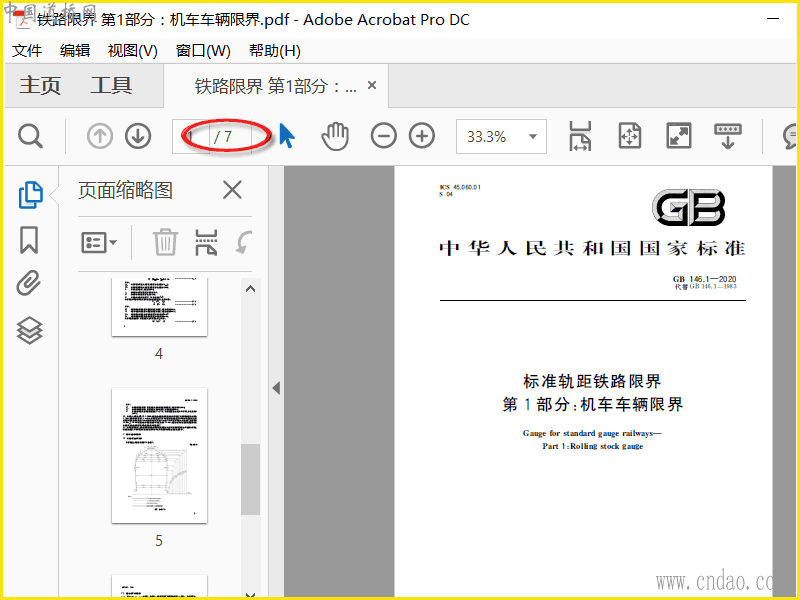Select the 铁路限界 第1部分 document tab

(276, 86)
